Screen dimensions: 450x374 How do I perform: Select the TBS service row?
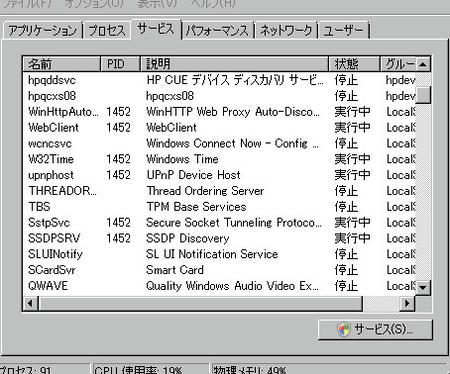click(219, 207)
